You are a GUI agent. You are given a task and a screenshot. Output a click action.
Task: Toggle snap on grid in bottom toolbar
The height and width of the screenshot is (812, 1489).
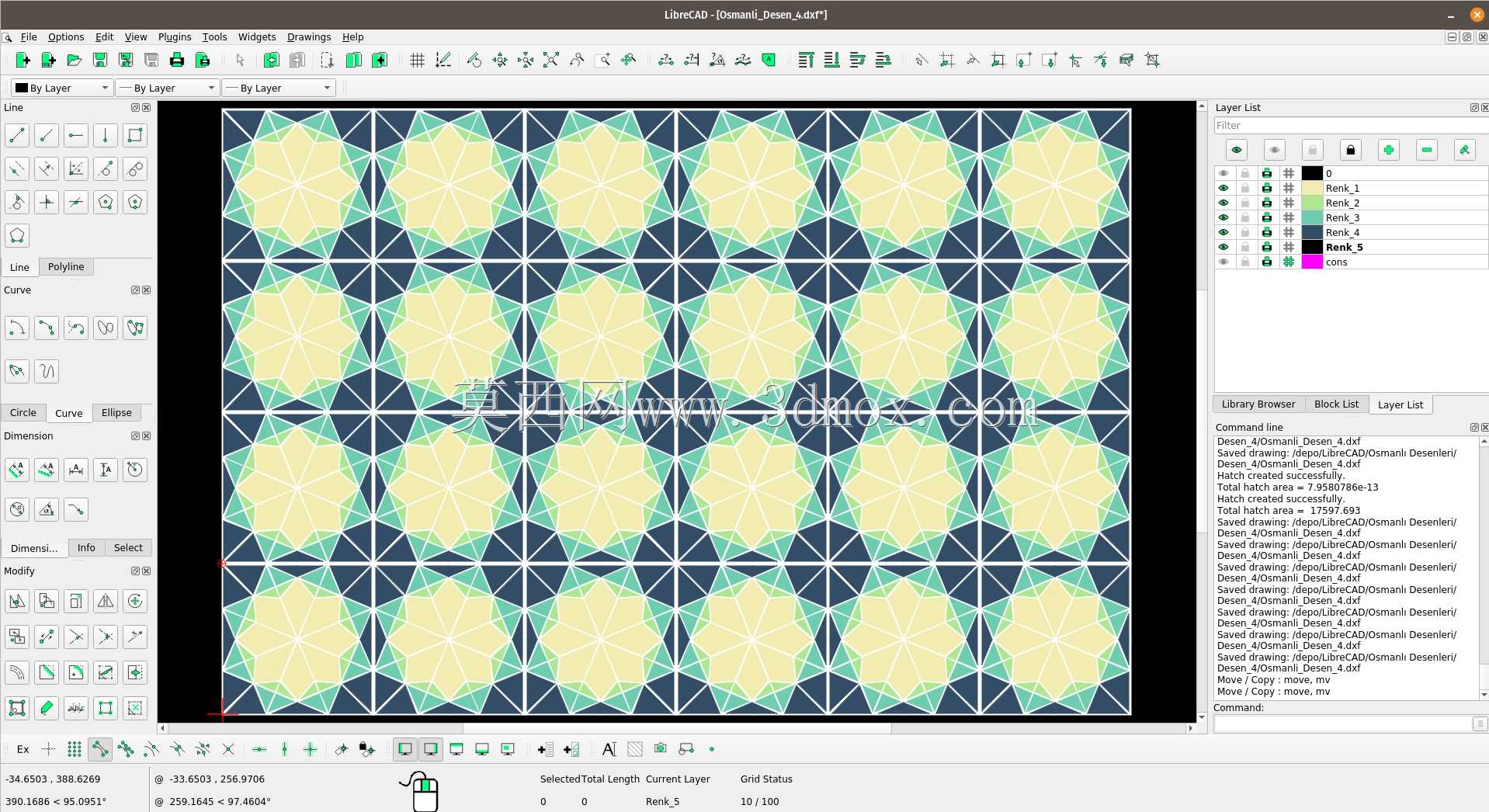pos(74,749)
